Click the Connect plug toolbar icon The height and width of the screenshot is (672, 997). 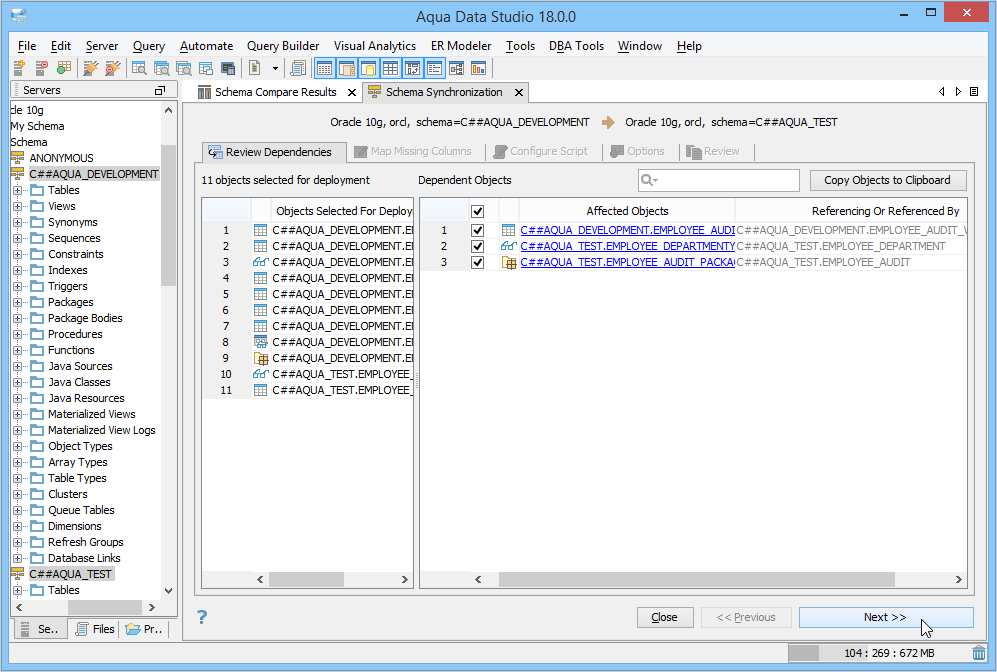pos(91,68)
